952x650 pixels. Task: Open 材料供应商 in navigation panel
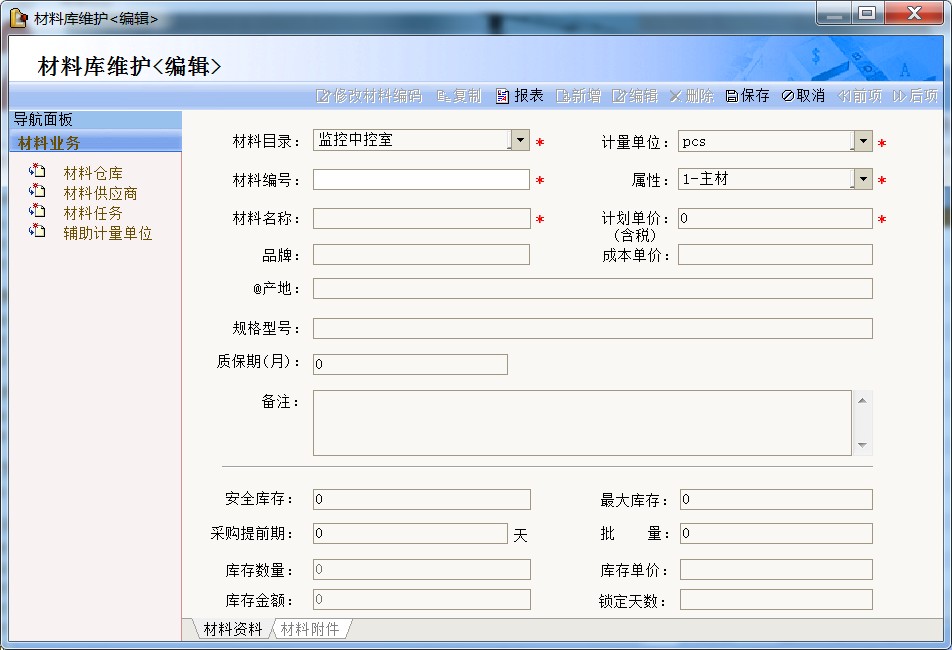pyautogui.click(x=100, y=193)
